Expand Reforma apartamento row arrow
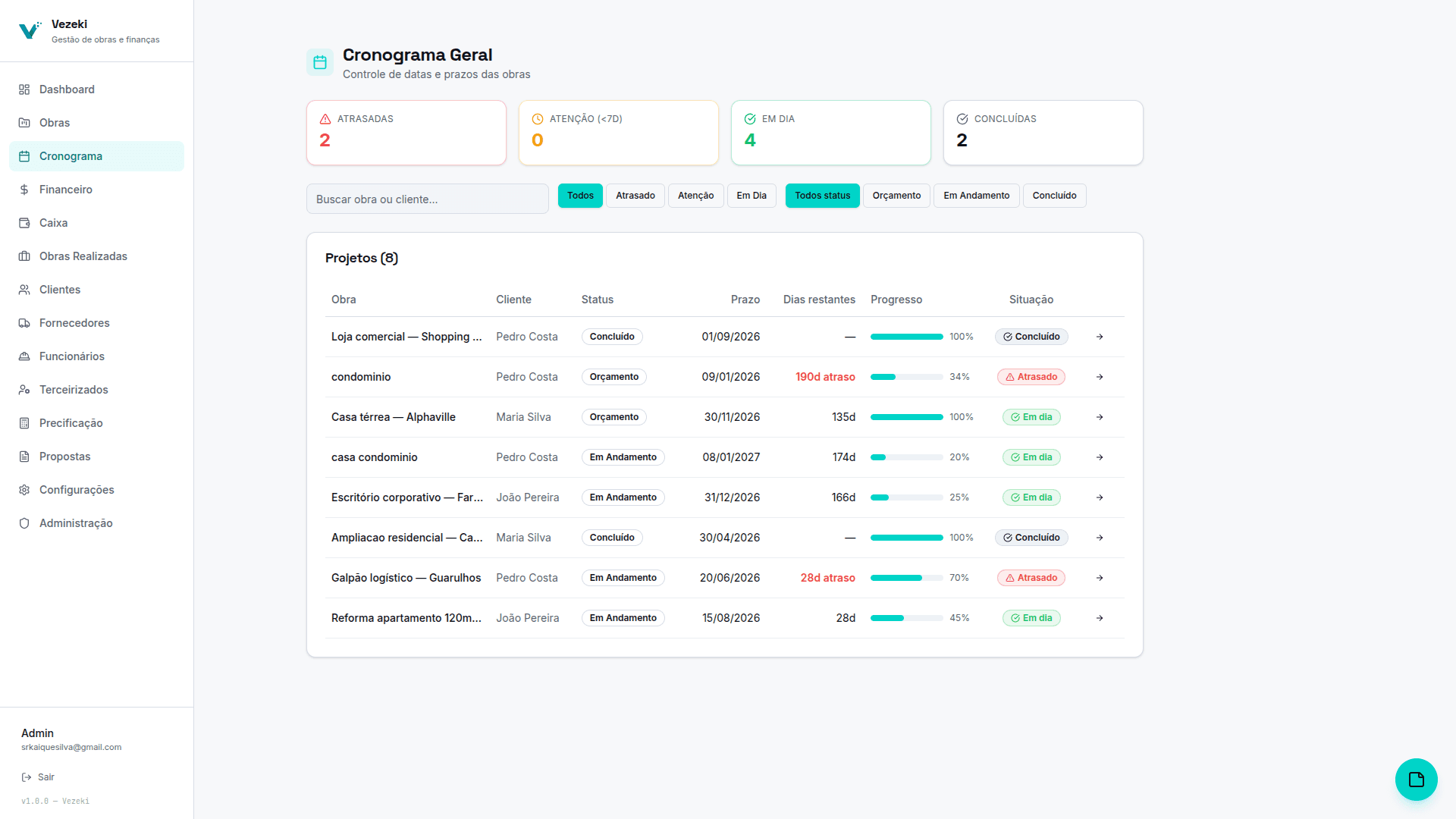Viewport: 1456px width, 819px height. click(1100, 618)
